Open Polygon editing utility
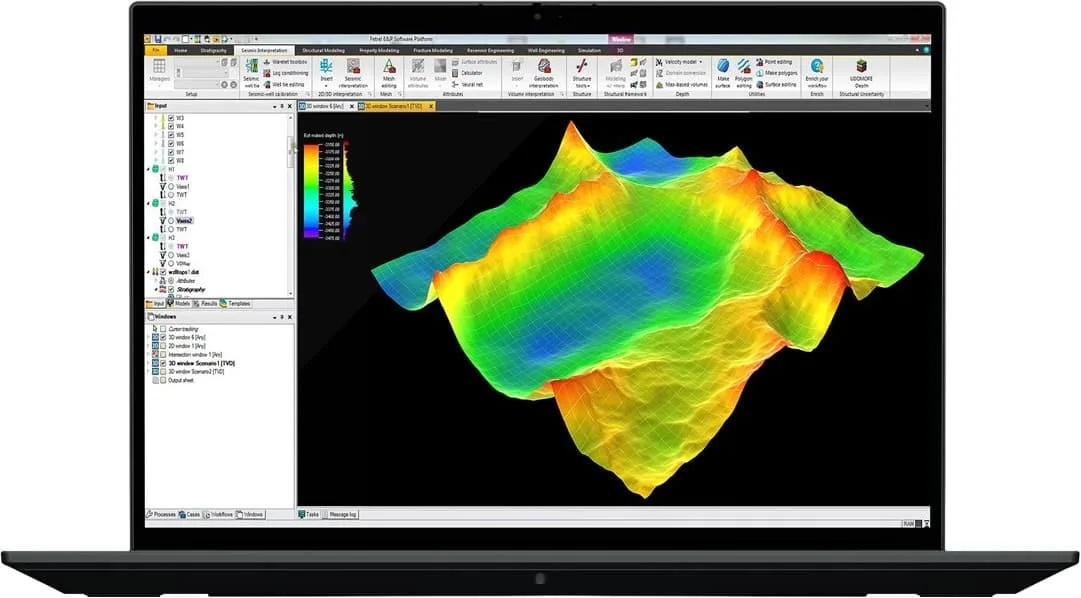This screenshot has height=598, width=1081. 743,72
